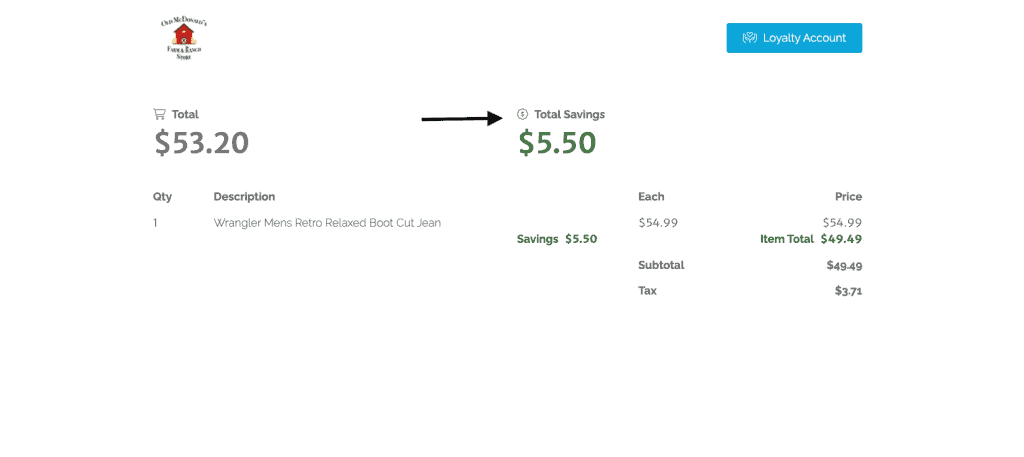
Task: Click the Each price $54.99
Action: 658,223
